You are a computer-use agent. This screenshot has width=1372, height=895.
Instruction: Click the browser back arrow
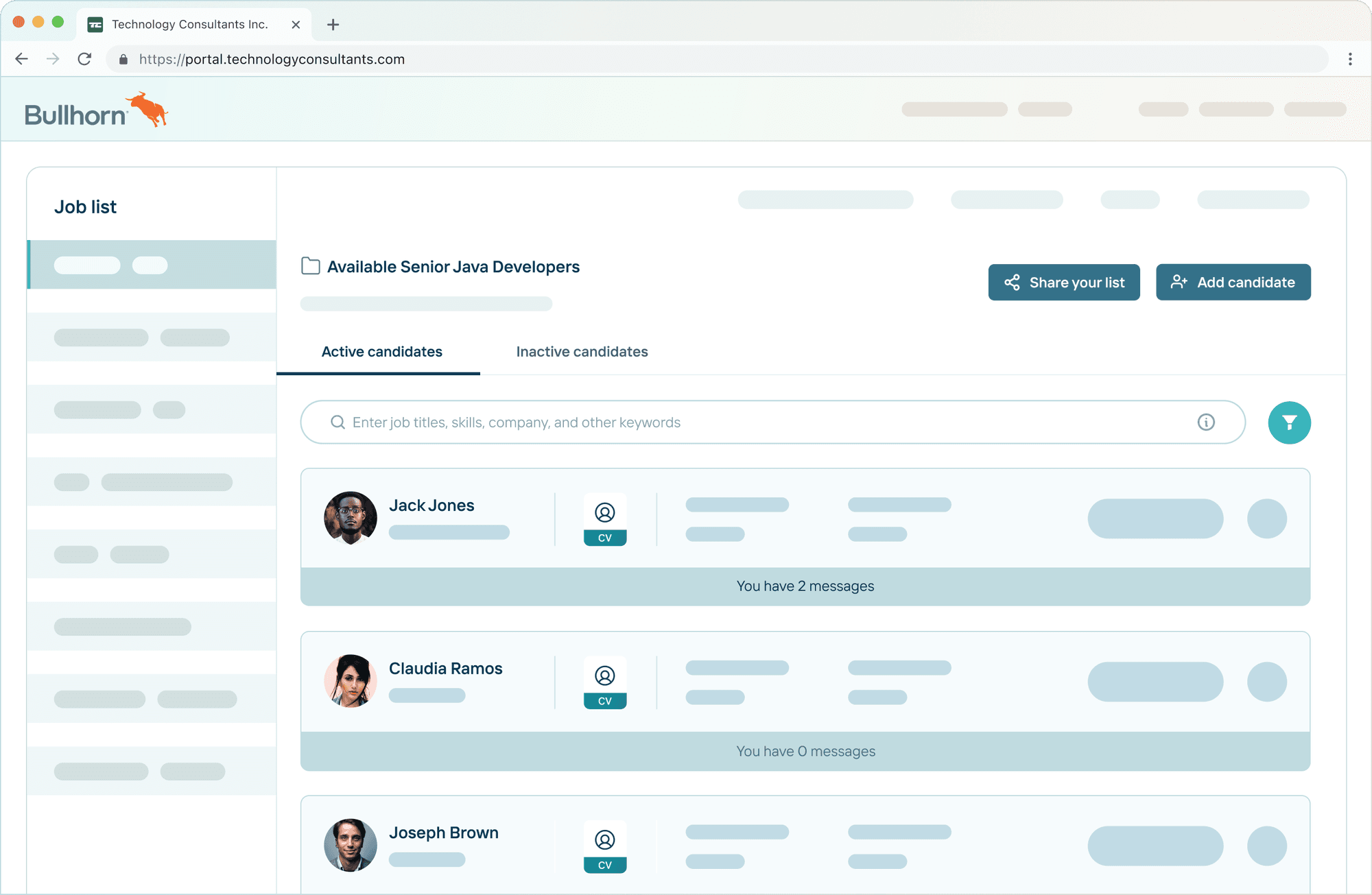(x=21, y=59)
